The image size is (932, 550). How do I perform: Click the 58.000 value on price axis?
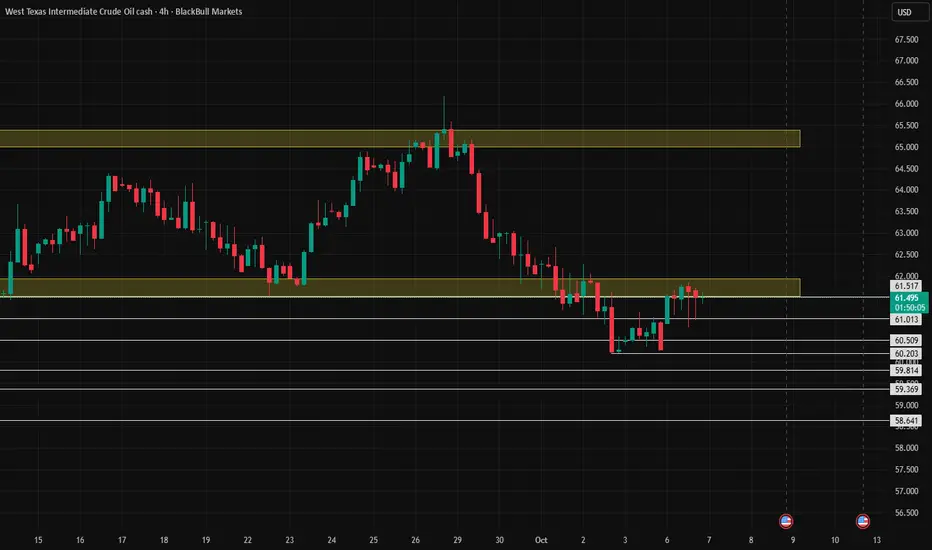tap(906, 448)
